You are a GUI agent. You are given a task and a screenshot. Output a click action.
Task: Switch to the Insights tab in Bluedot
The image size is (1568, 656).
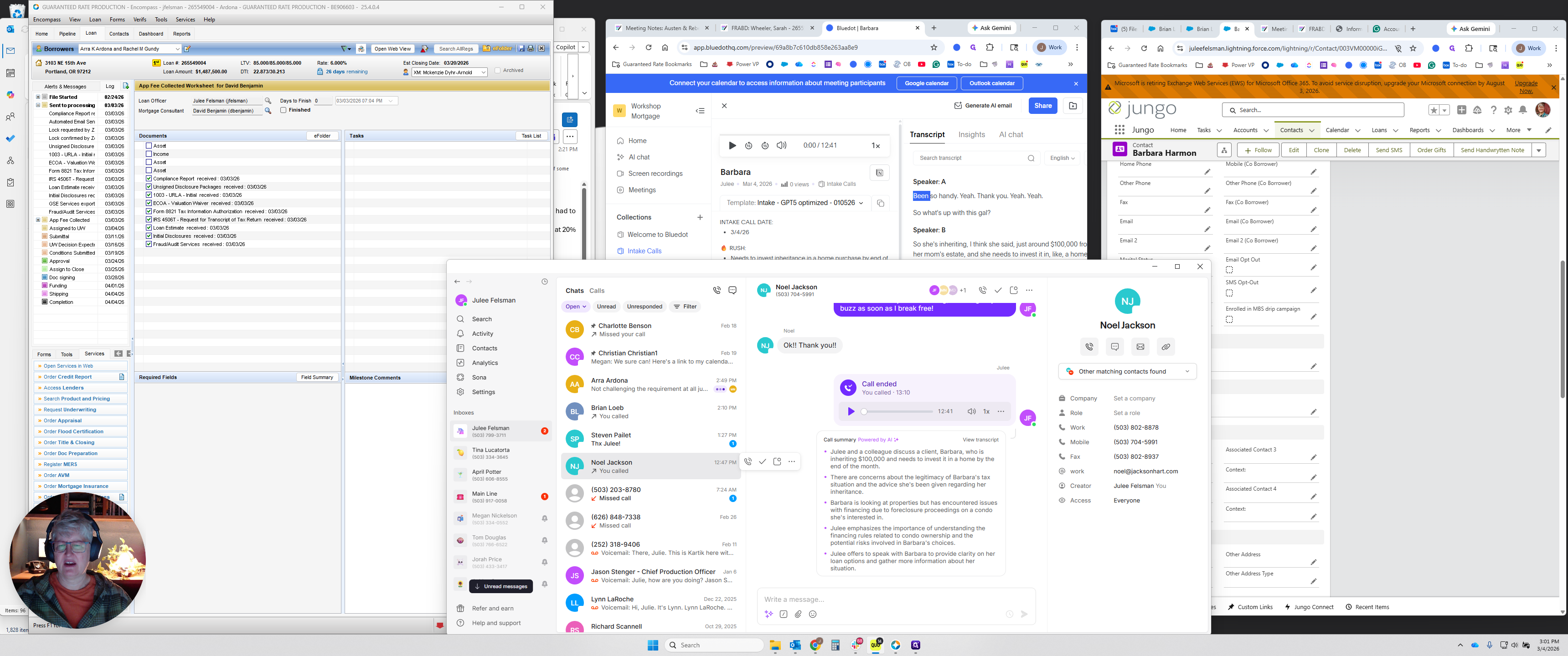pos(971,134)
